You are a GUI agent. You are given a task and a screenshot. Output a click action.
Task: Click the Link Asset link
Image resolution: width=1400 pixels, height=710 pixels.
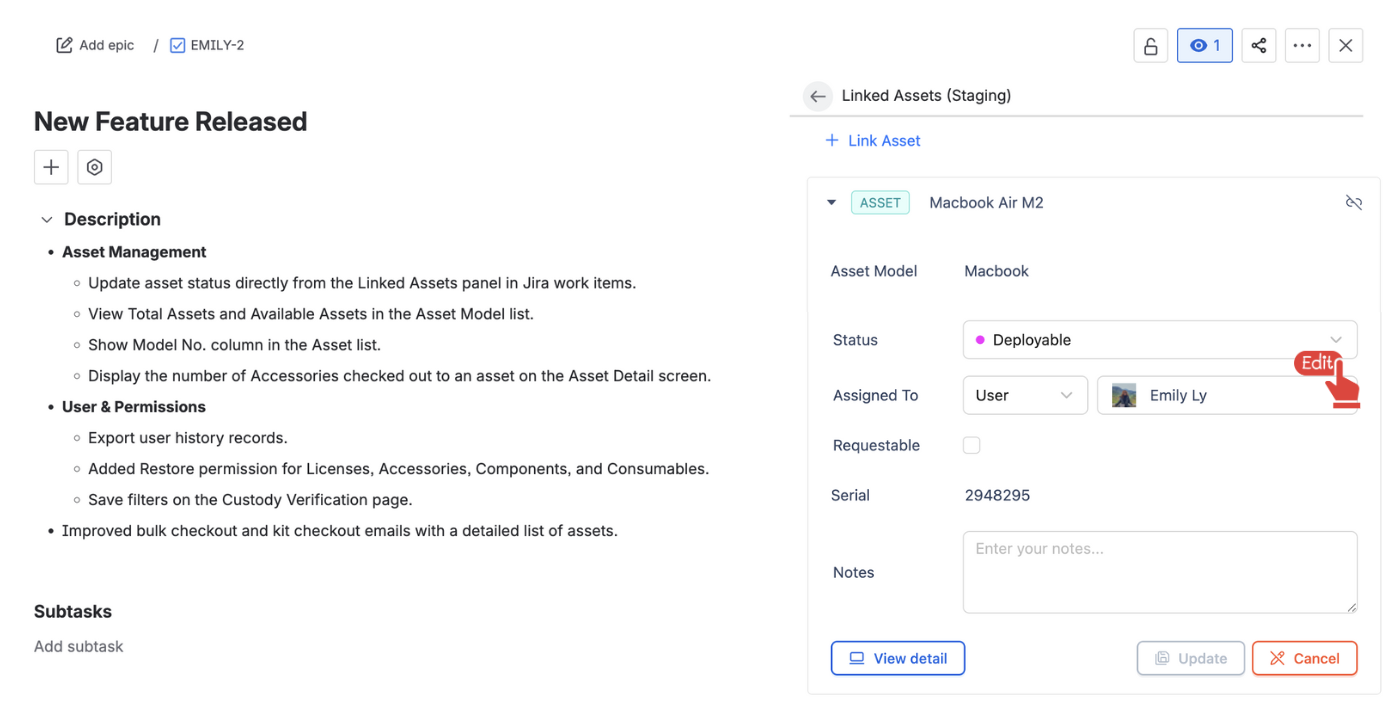pos(873,141)
